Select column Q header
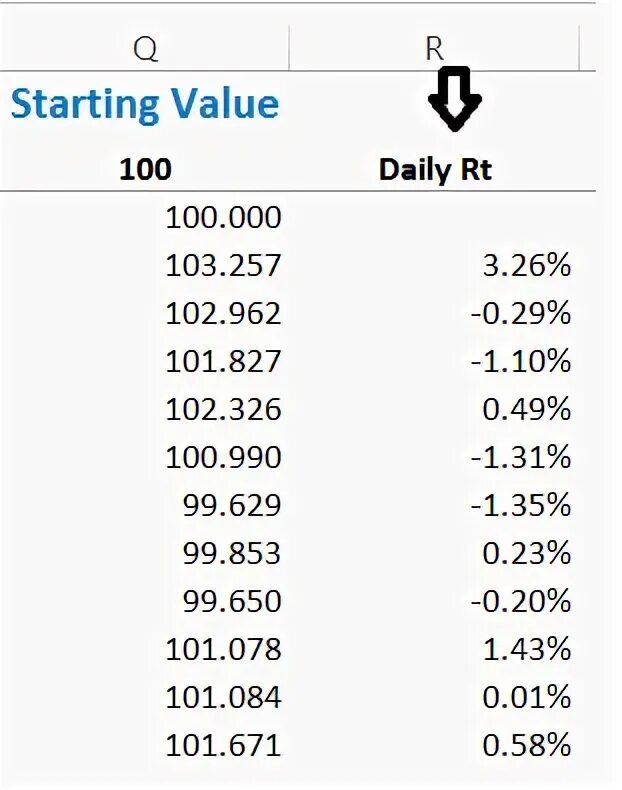 click(145, 49)
